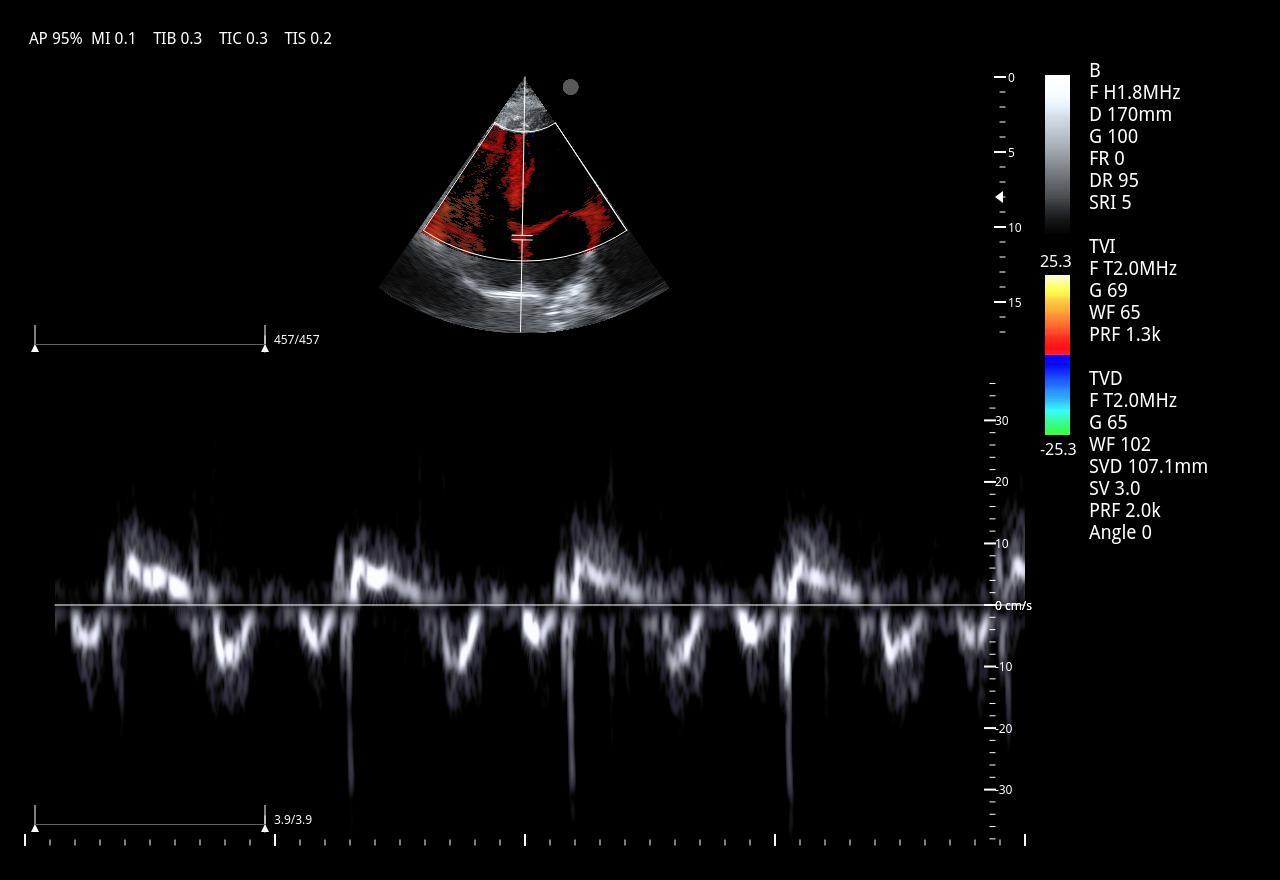Select the TVD PRF 2.0k parameter
This screenshot has width=1280, height=880.
(x=1124, y=510)
